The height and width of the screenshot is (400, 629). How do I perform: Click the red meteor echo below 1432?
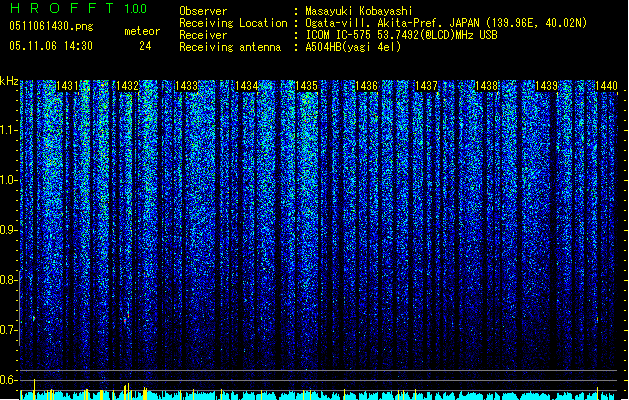pyautogui.click(x=126, y=319)
